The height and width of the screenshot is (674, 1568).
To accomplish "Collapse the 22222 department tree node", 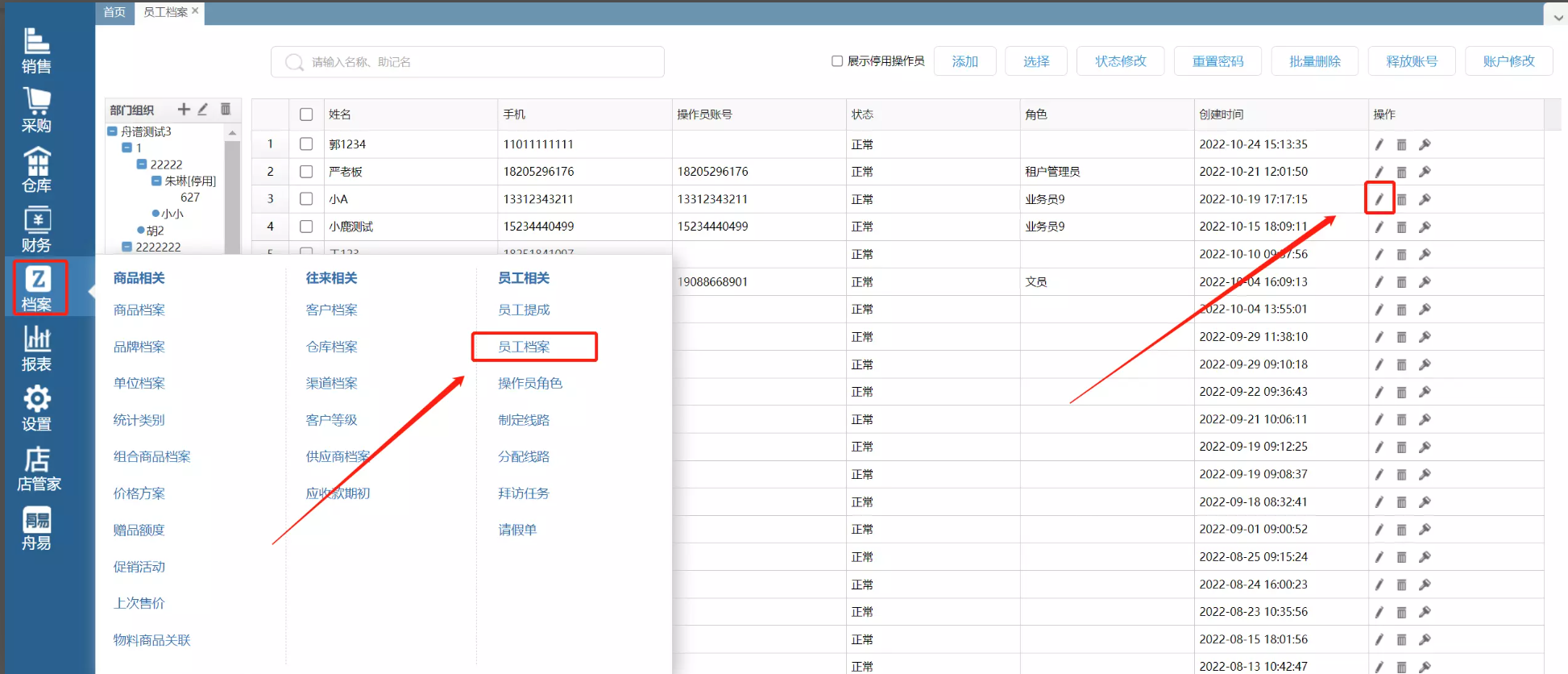I will pos(142,164).
